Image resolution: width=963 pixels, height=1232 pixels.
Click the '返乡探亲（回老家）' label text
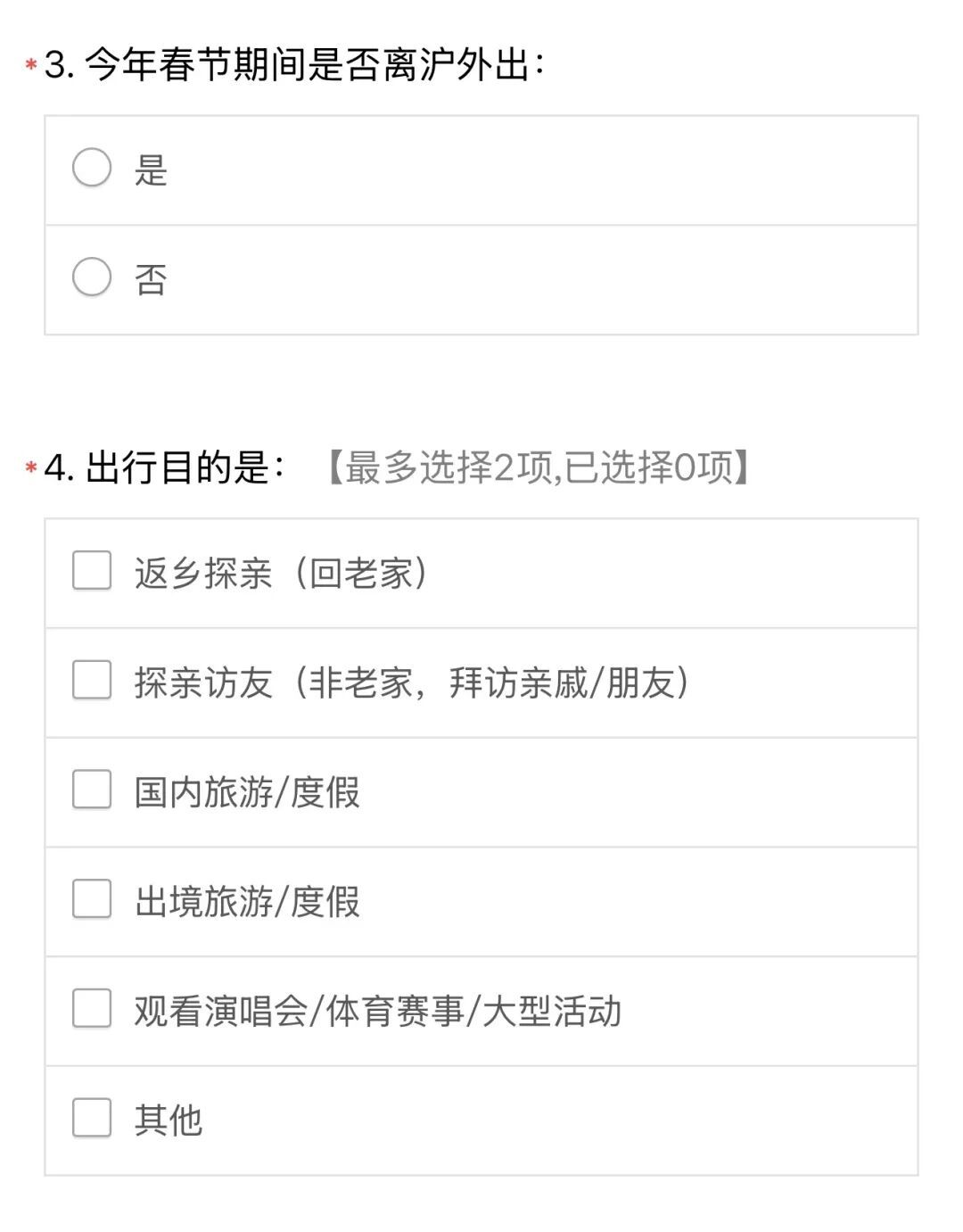pyautogui.click(x=282, y=573)
